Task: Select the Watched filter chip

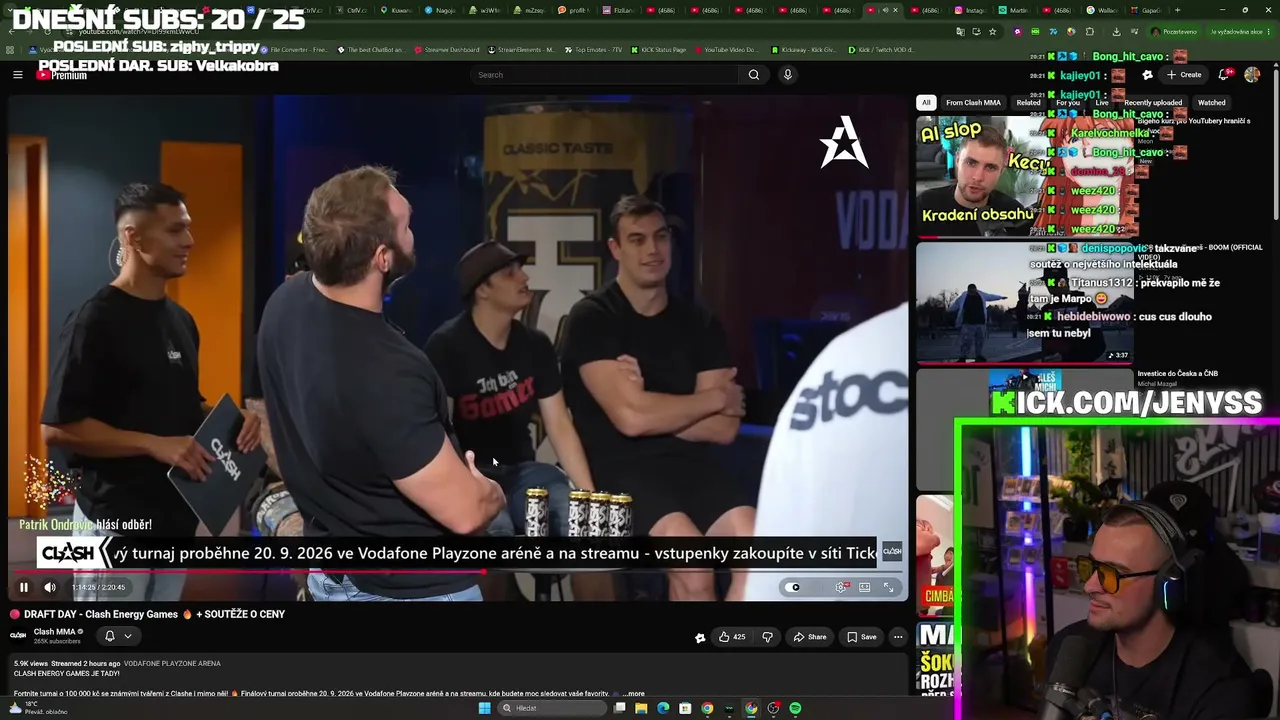Action: [x=1211, y=102]
